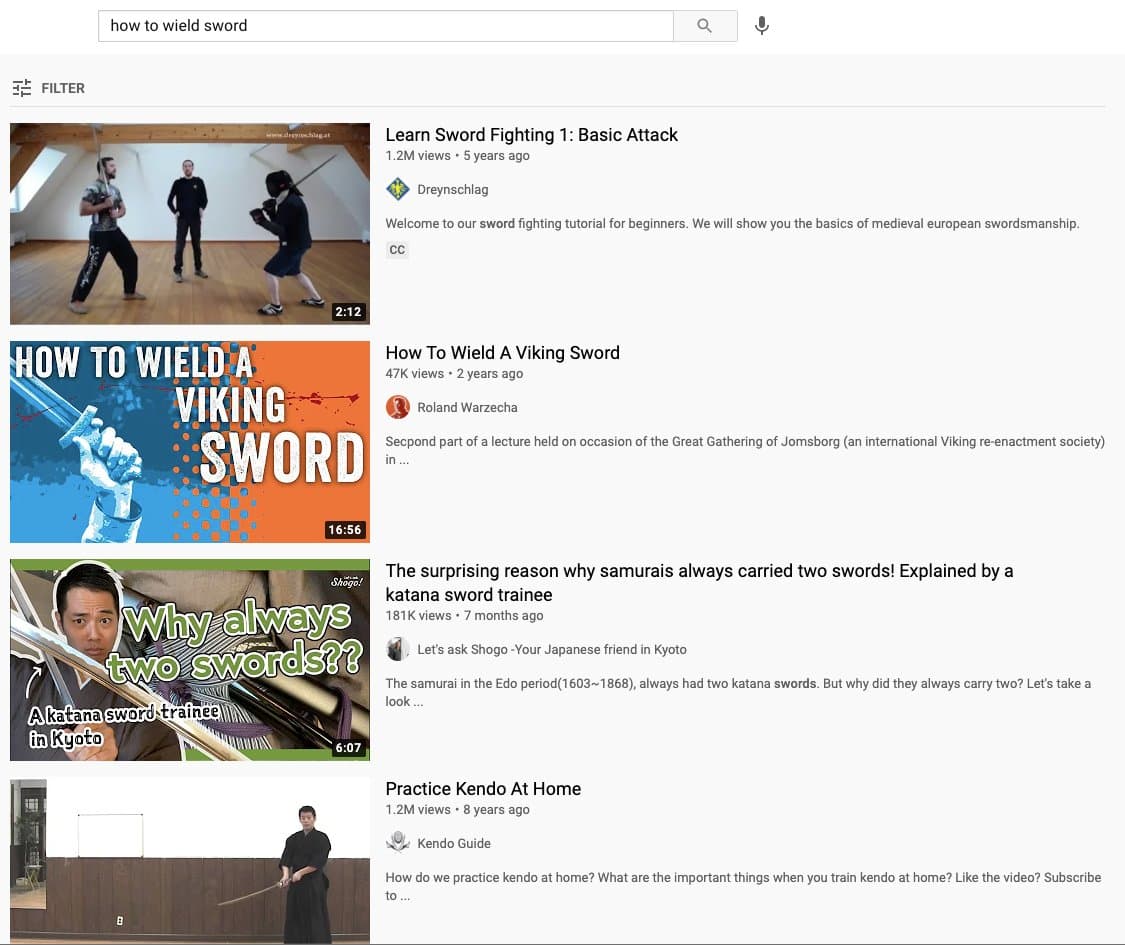This screenshot has height=945, width=1125.
Task: Activate voice search microphone icon
Action: point(762,26)
